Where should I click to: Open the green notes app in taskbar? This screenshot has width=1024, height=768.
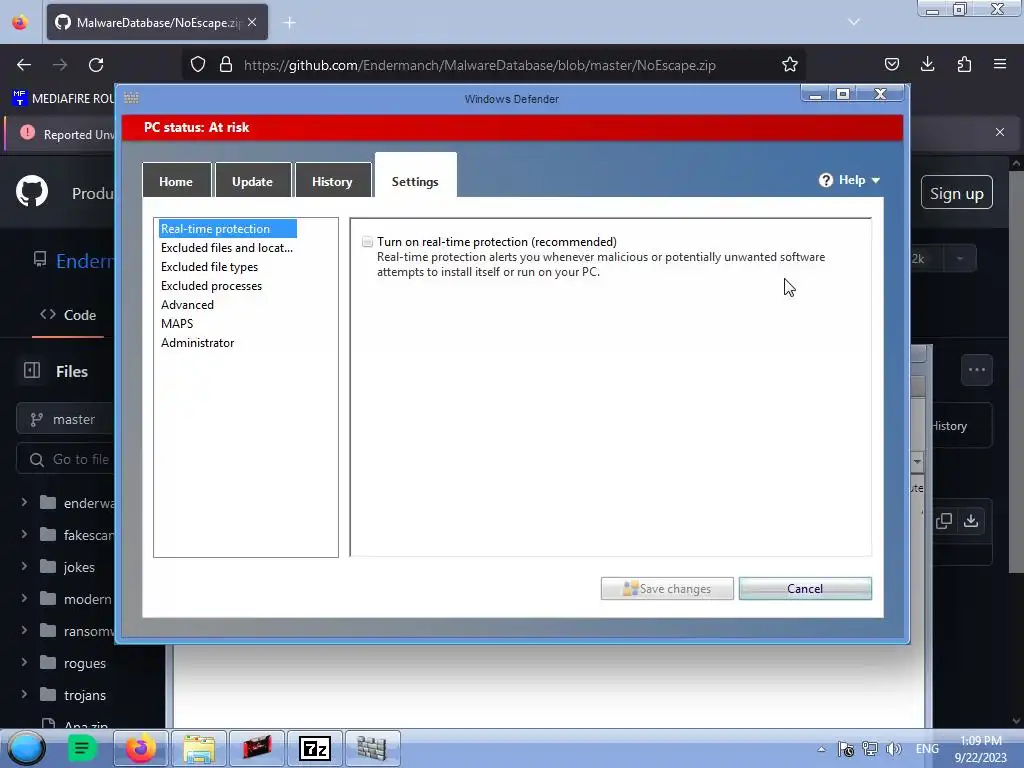point(82,748)
